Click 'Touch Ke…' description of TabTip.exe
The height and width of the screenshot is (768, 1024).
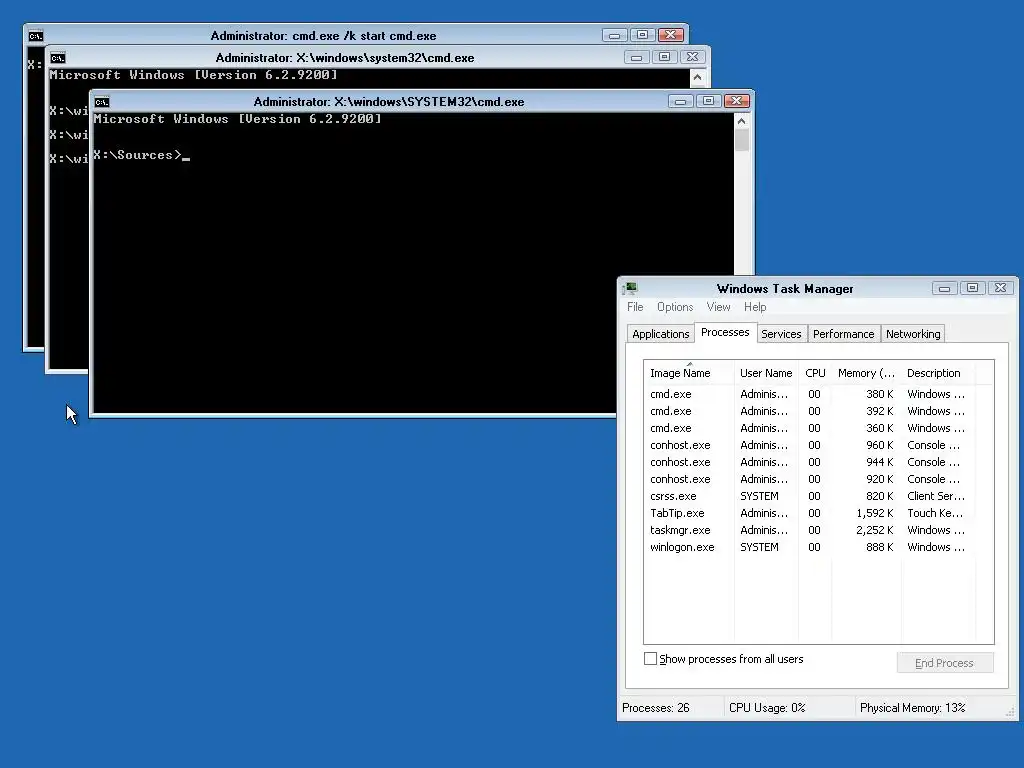pos(935,513)
